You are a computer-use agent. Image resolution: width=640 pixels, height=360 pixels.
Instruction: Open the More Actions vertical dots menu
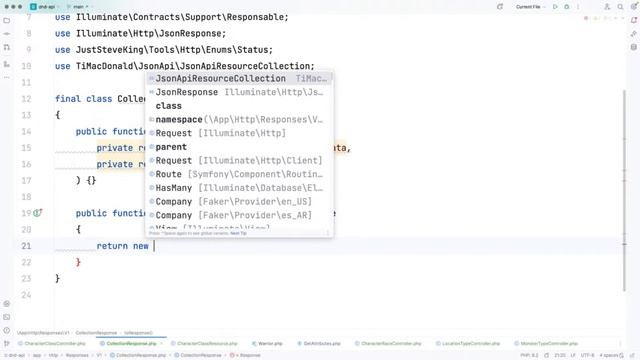click(x=578, y=7)
